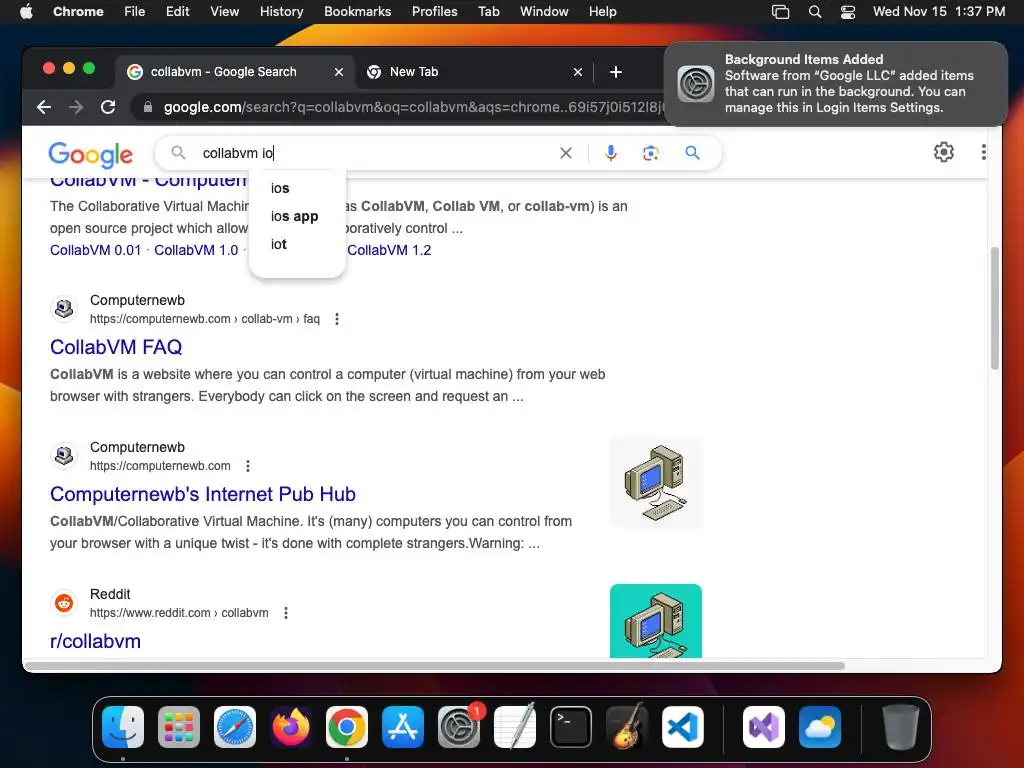1024x768 pixels.
Task: Switch to the New Tab tab
Action: (474, 72)
